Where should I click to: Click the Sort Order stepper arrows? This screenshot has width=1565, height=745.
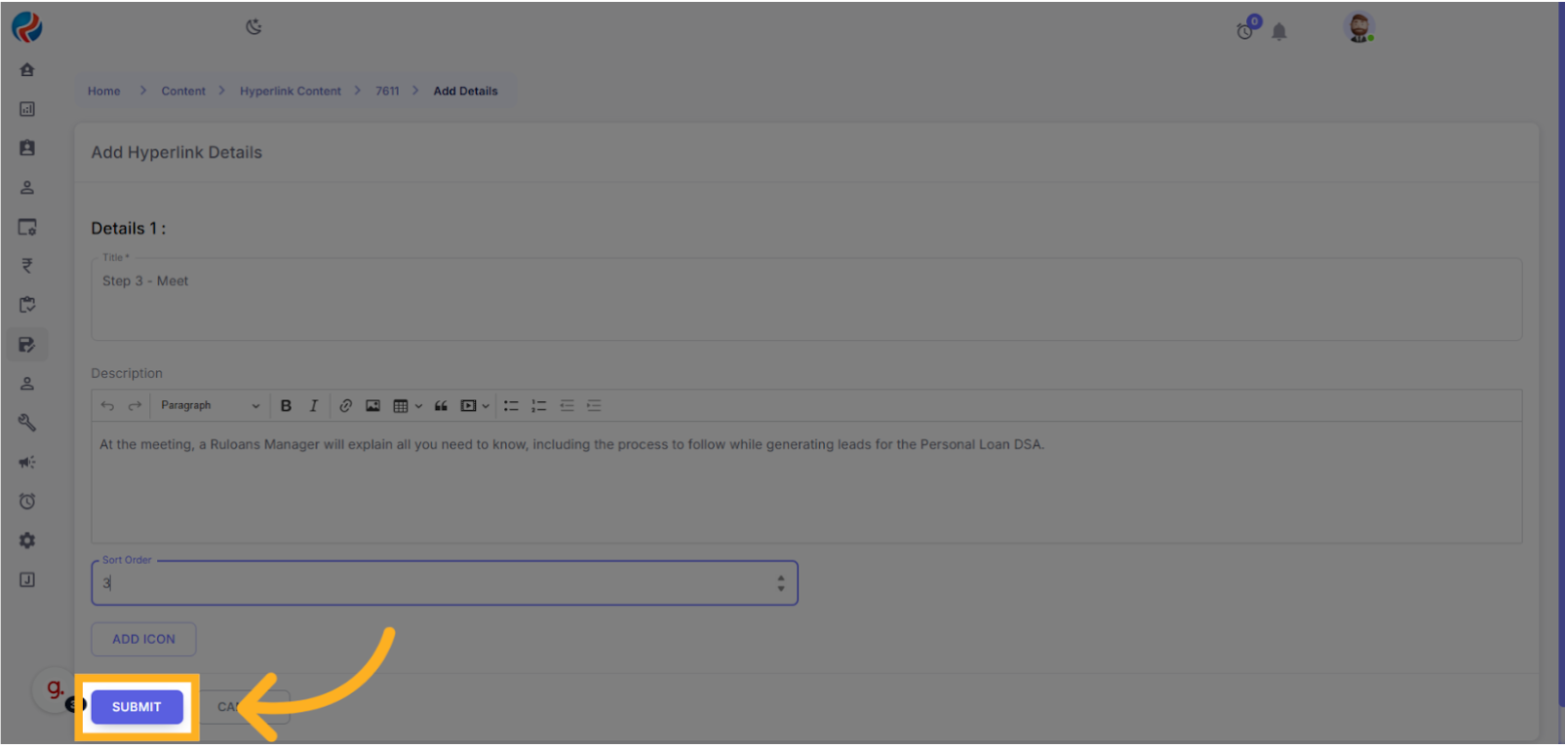pyautogui.click(x=780, y=583)
